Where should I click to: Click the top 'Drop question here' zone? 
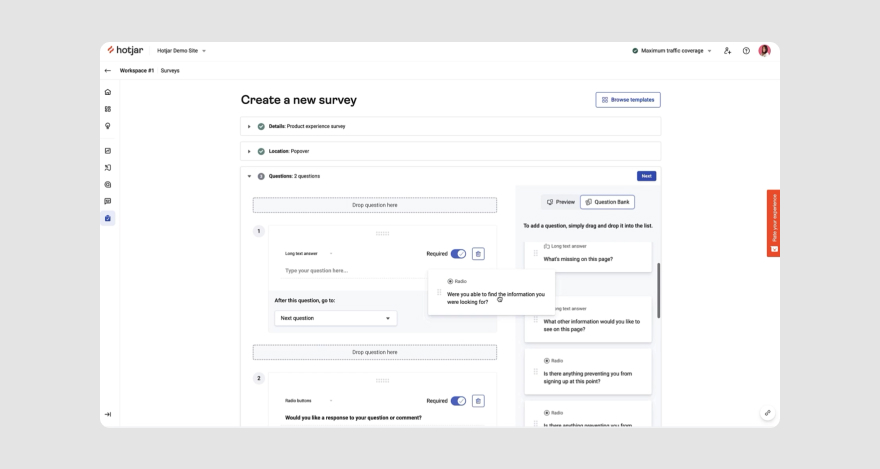pyautogui.click(x=374, y=205)
